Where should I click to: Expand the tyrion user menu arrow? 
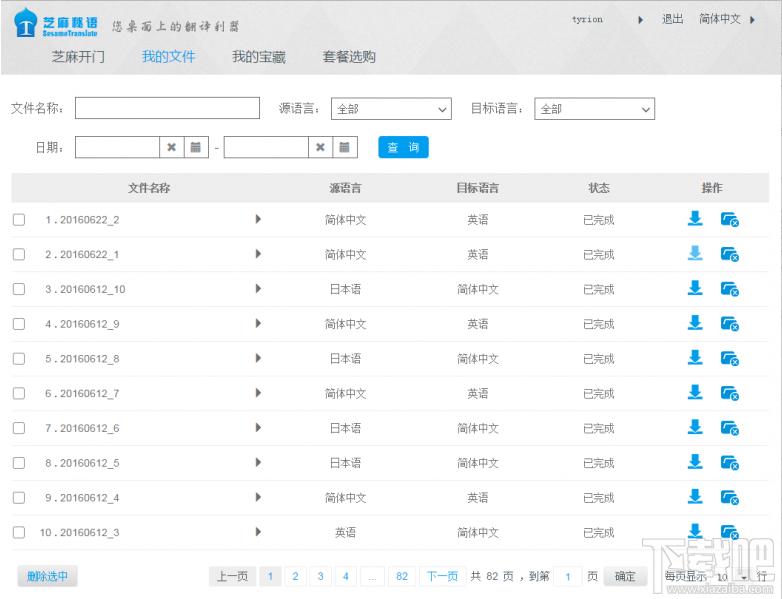(x=641, y=20)
